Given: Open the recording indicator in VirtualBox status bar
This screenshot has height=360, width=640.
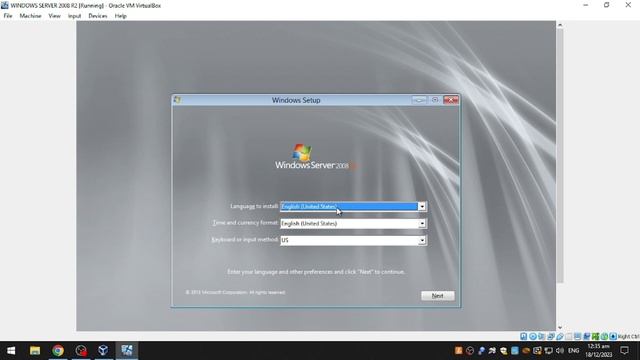Looking at the screenshot, I should click(587, 336).
